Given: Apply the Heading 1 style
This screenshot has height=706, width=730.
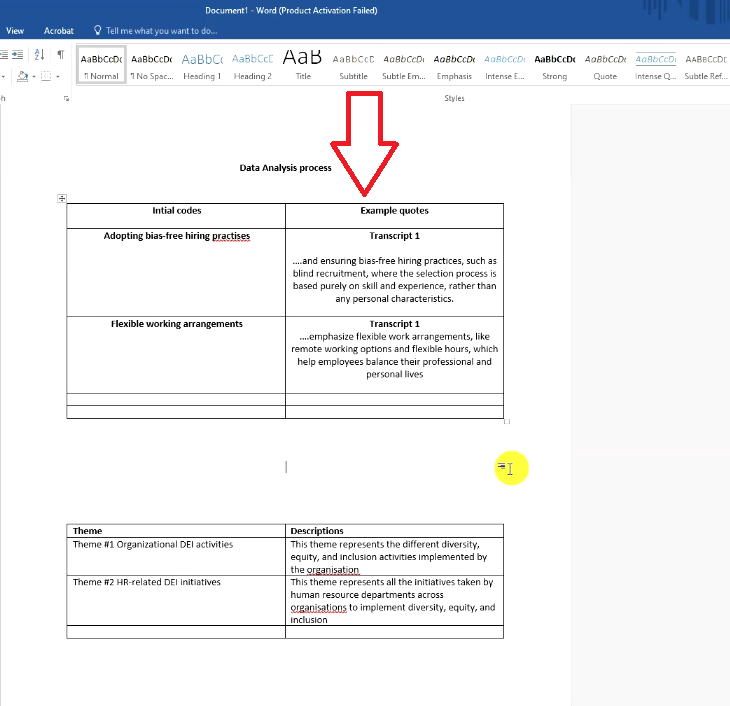Looking at the screenshot, I should tap(202, 65).
